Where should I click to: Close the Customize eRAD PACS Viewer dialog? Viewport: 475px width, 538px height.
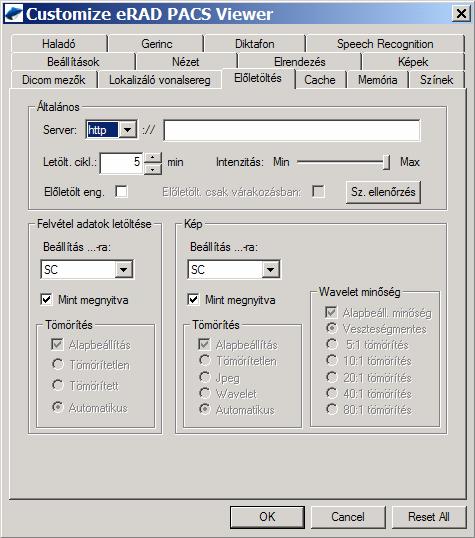pos(461,14)
